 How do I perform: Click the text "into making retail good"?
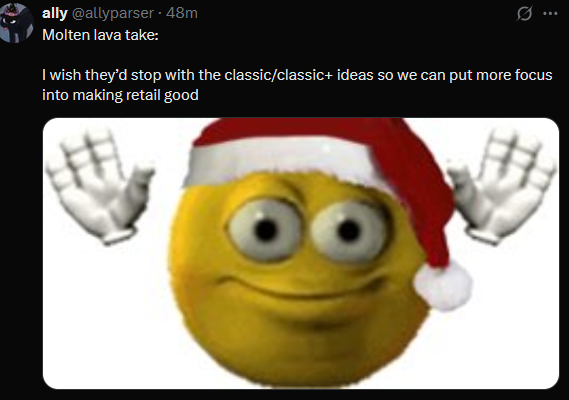click(120, 95)
